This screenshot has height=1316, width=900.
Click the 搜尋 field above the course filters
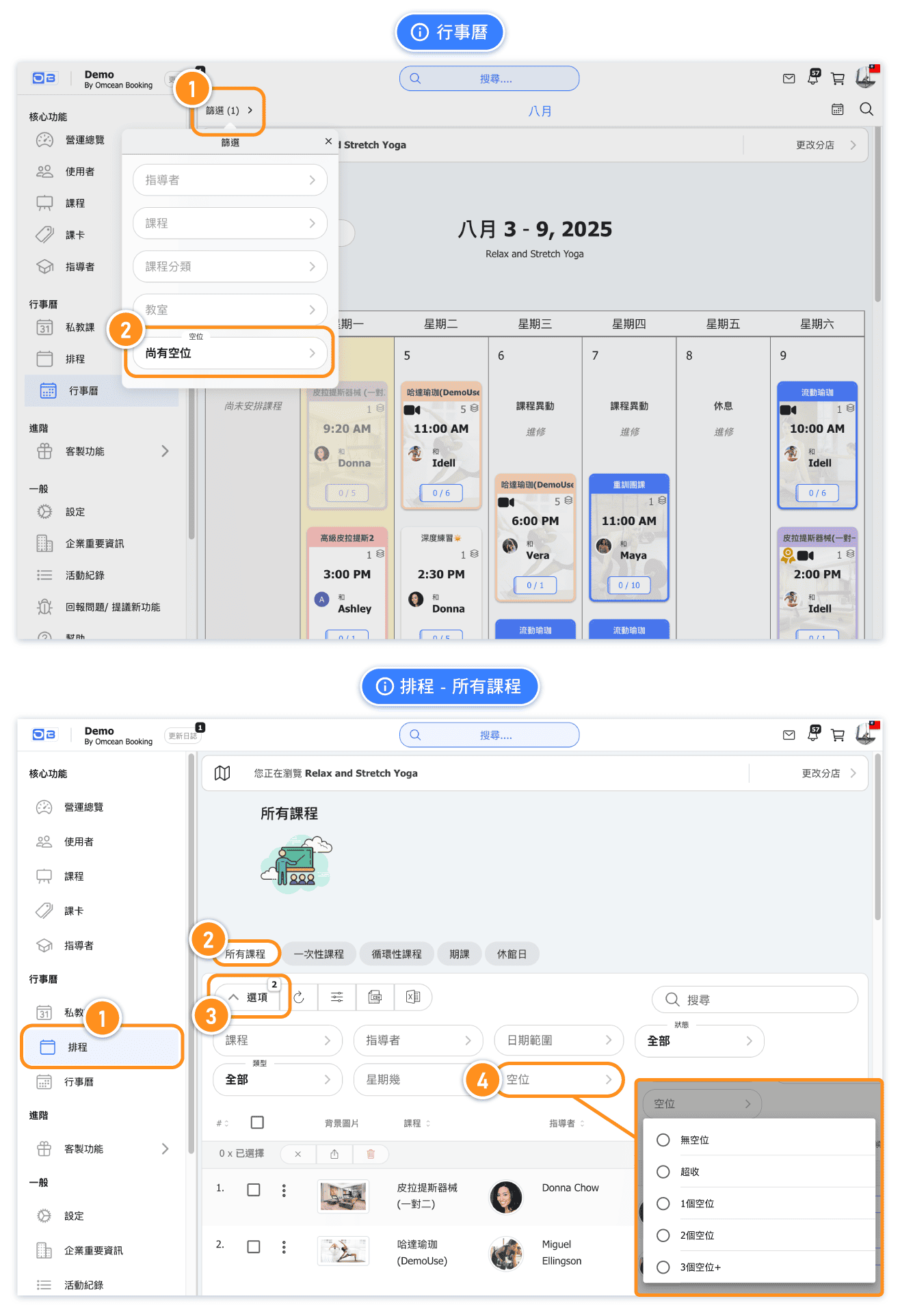[x=754, y=1000]
